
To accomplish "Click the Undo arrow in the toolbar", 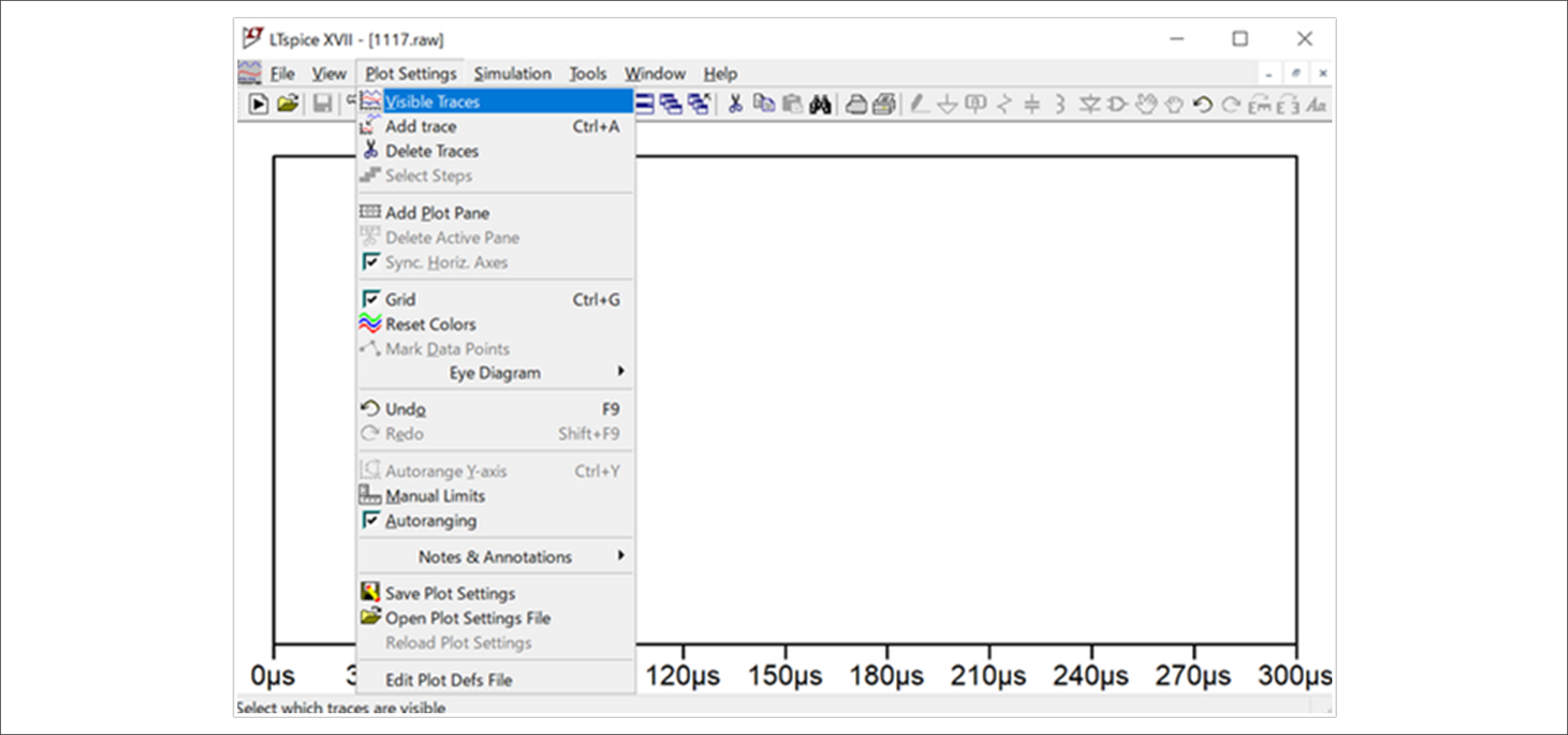I will 1202,105.
